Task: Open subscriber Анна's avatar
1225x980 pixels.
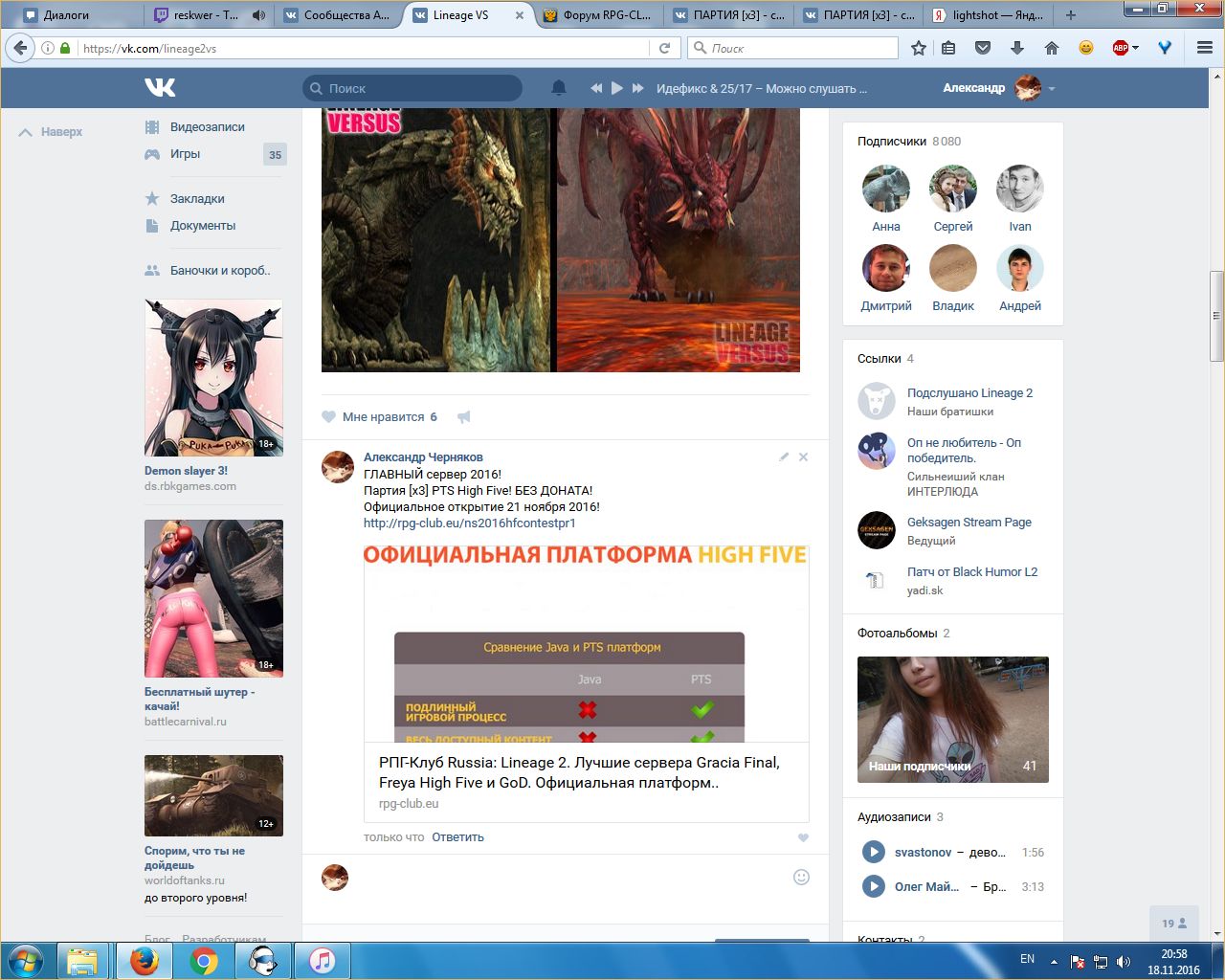Action: click(x=886, y=189)
